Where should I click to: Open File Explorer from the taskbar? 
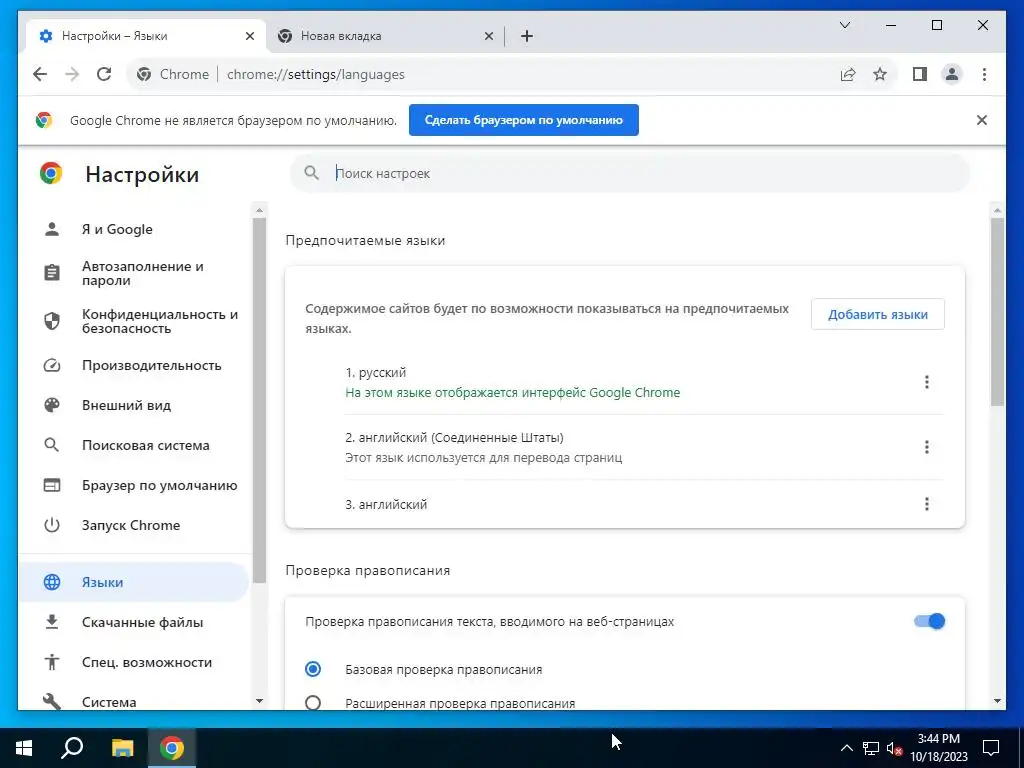click(122, 748)
